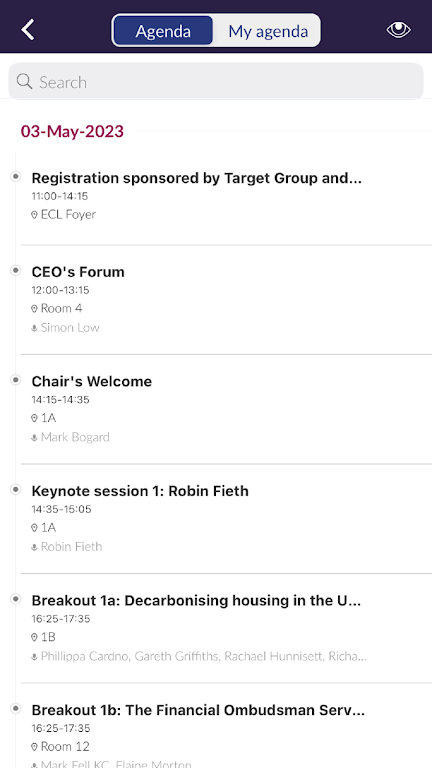
Task: Switch to the My agenda tab
Action: 268,31
